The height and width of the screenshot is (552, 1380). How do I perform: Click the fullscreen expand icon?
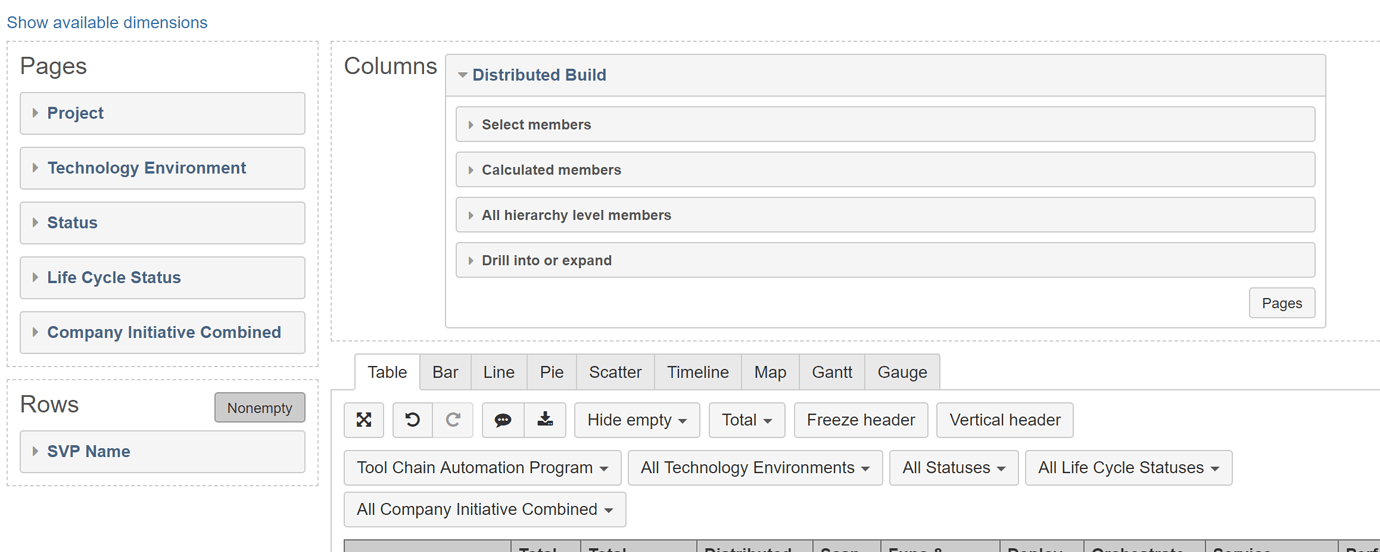click(x=364, y=420)
